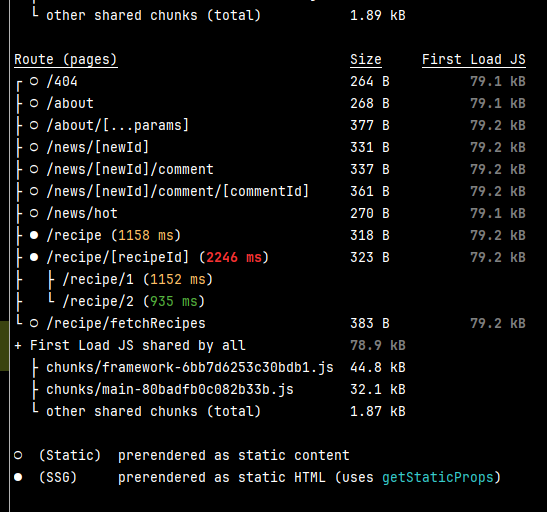The image size is (547, 512).
Task: Click the plus sign before First Load JS
Action: coord(18,346)
